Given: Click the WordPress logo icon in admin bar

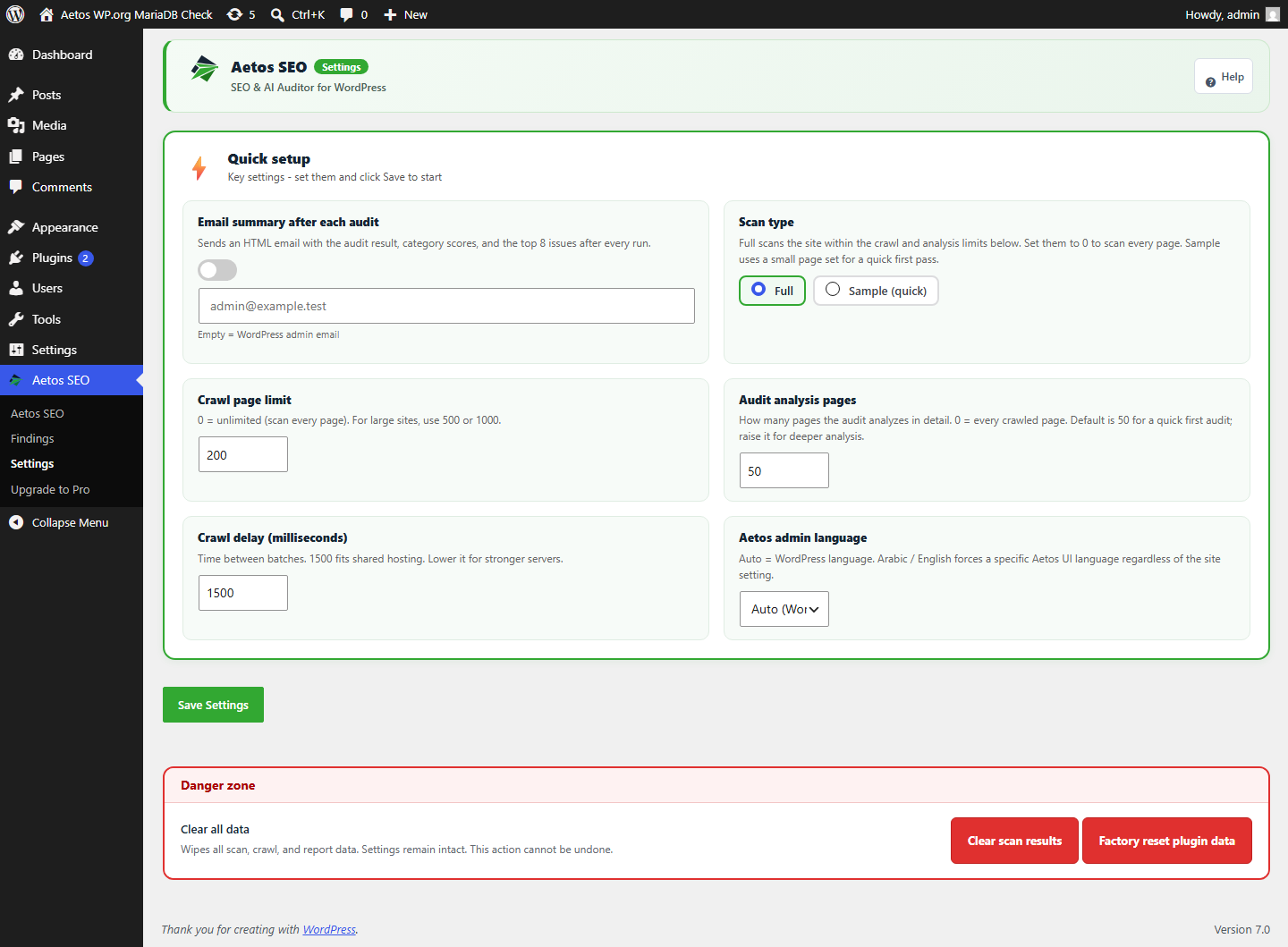Looking at the screenshot, I should pyautogui.click(x=15, y=14).
